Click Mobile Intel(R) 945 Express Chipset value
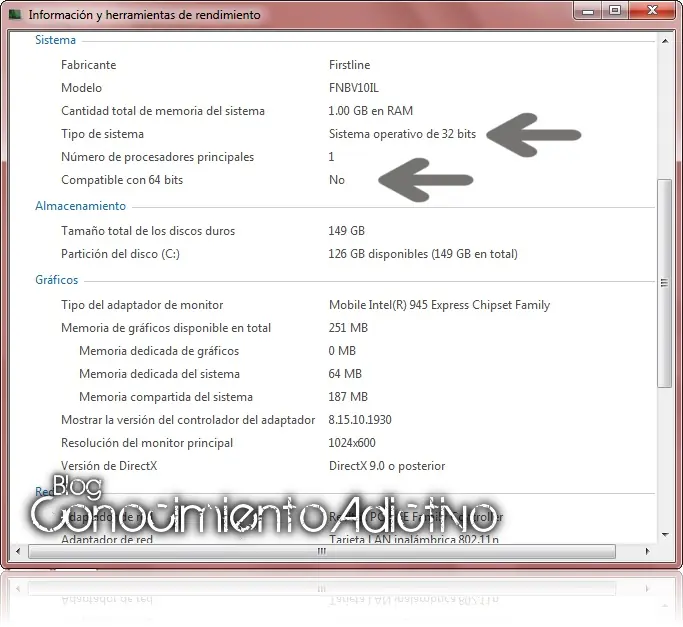This screenshot has height=627, width=683. pos(439,305)
